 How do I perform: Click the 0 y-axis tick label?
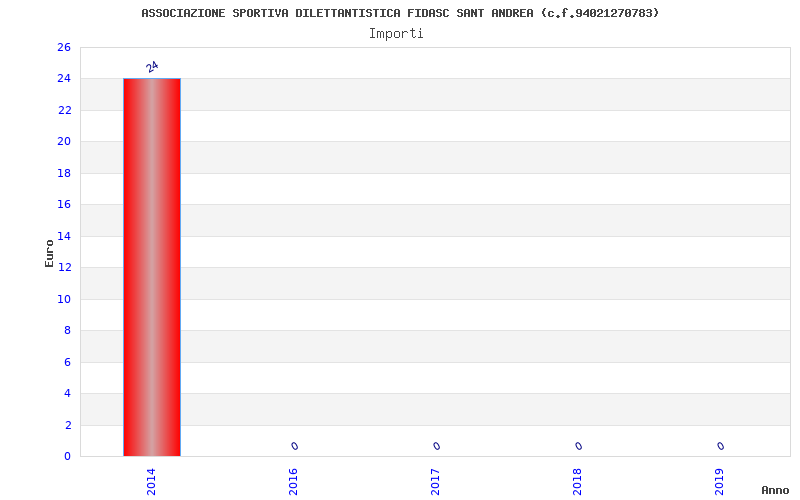click(x=67, y=456)
